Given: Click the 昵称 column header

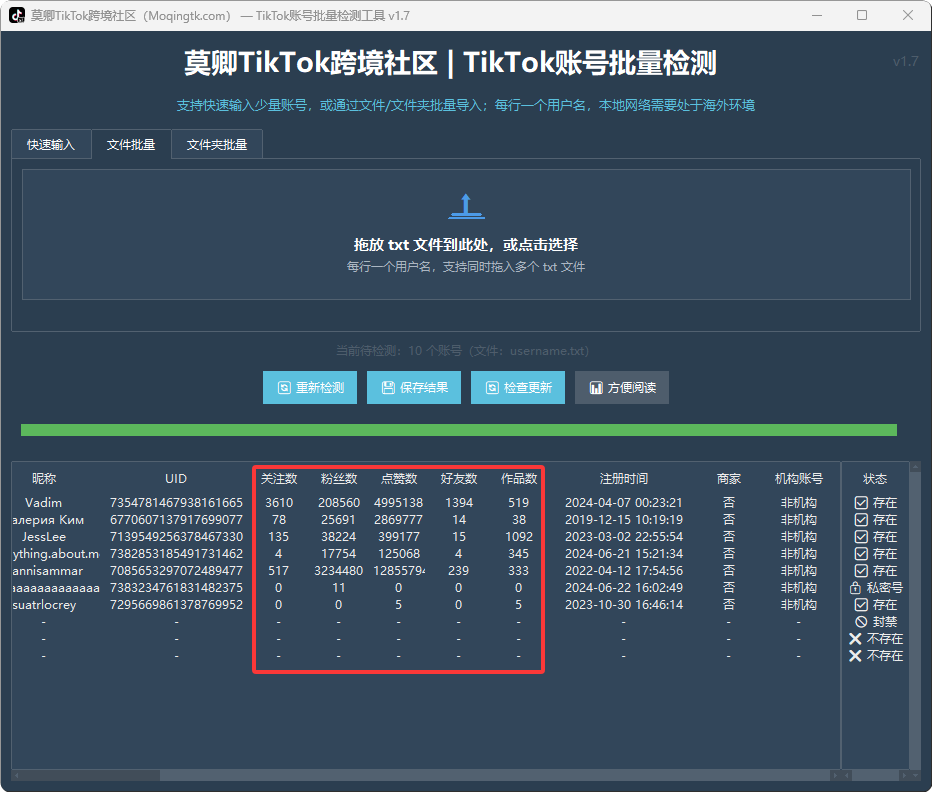Looking at the screenshot, I should tap(44, 479).
